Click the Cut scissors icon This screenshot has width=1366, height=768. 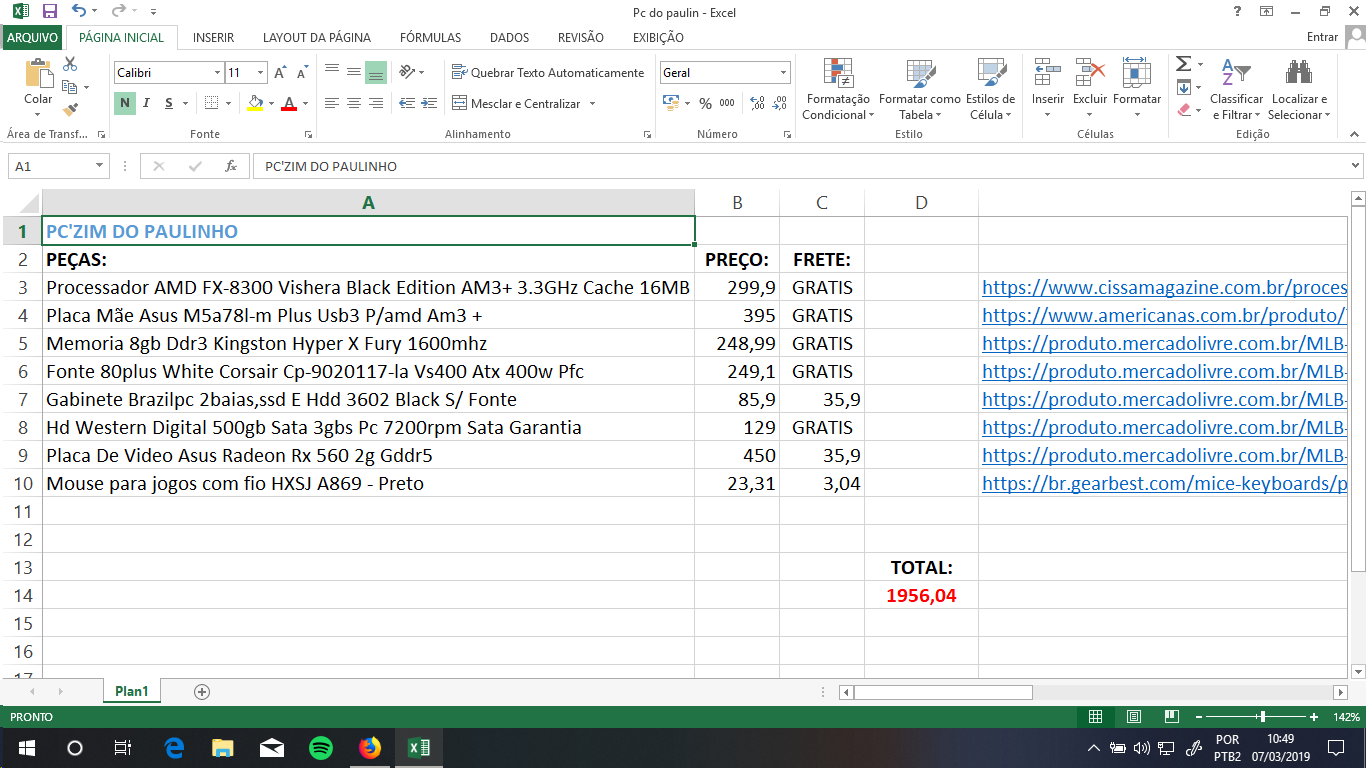click(70, 64)
